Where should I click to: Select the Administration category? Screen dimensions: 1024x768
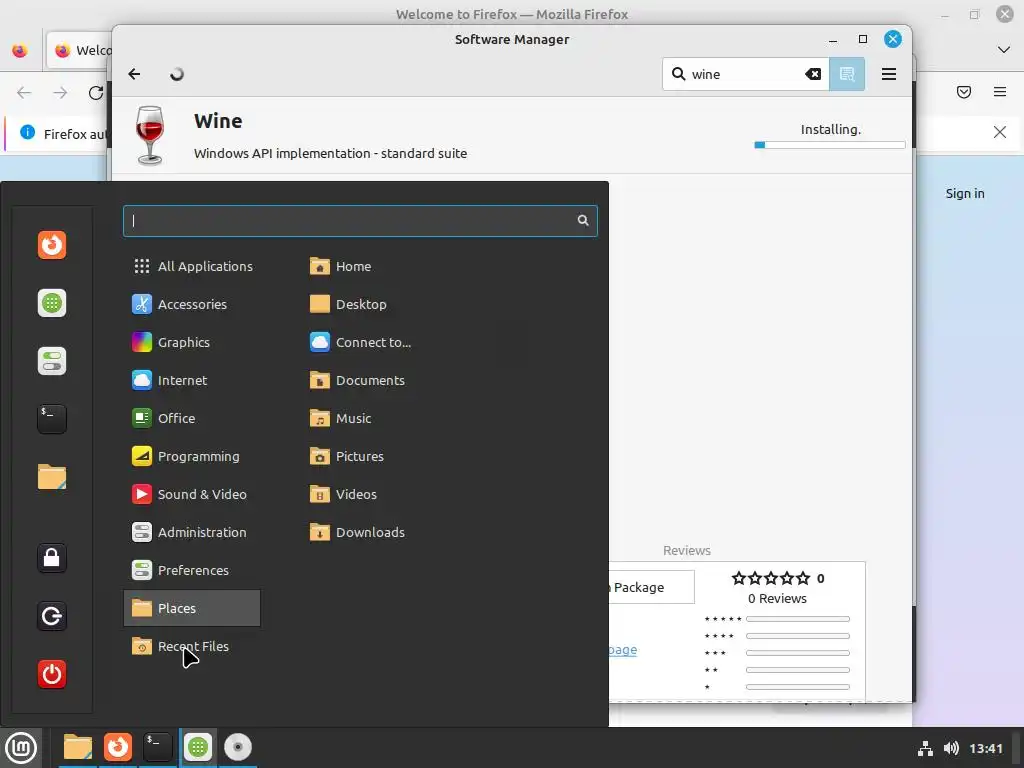[192, 532]
